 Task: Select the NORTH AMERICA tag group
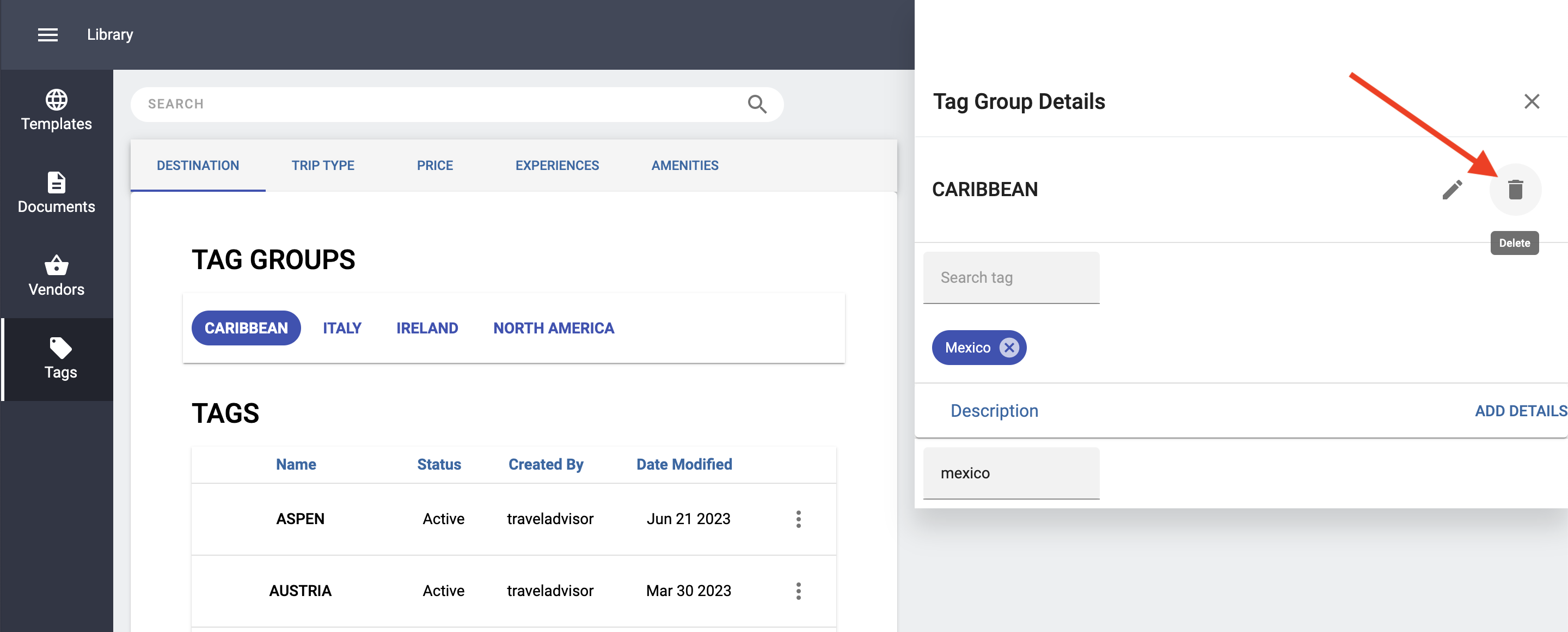[553, 328]
